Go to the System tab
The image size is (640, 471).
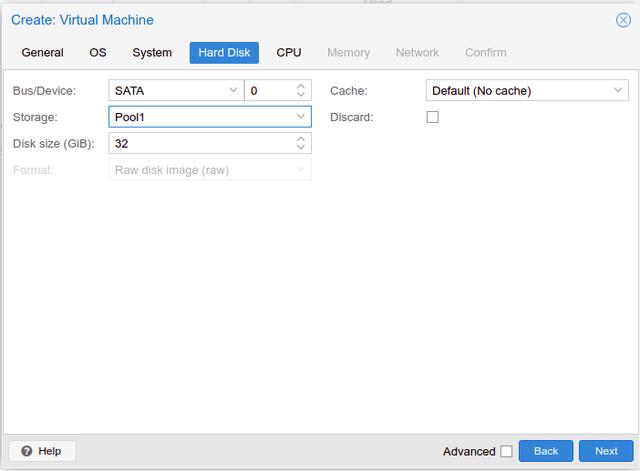152,53
